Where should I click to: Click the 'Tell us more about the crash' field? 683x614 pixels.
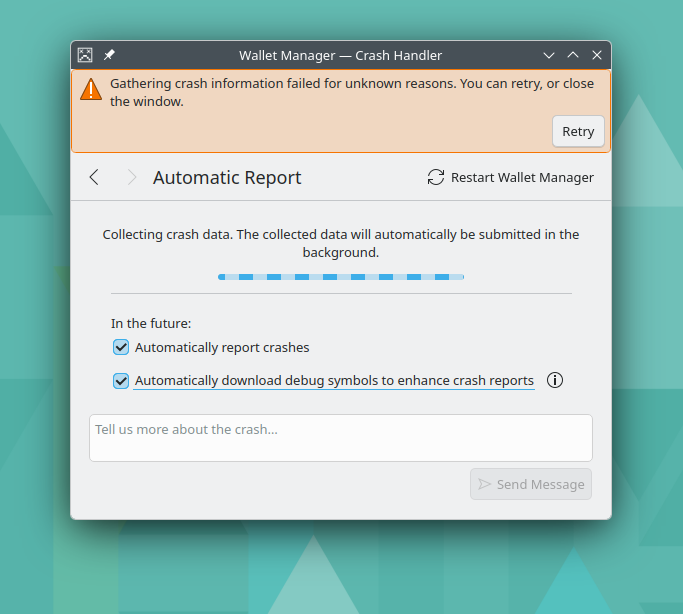341,438
